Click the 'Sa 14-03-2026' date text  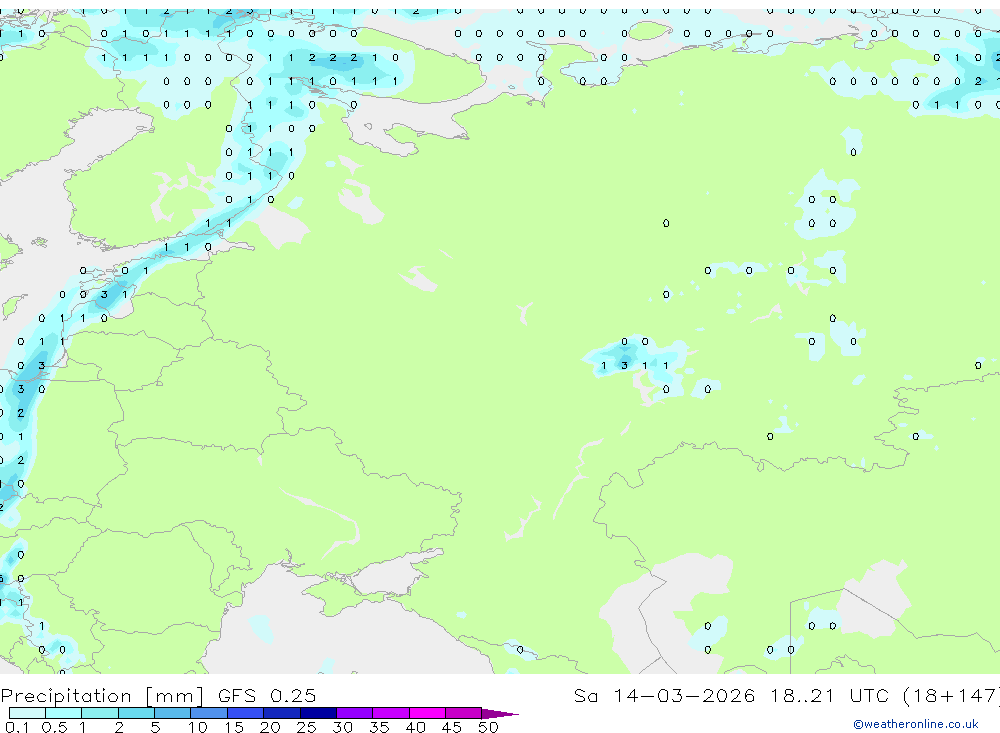point(665,695)
